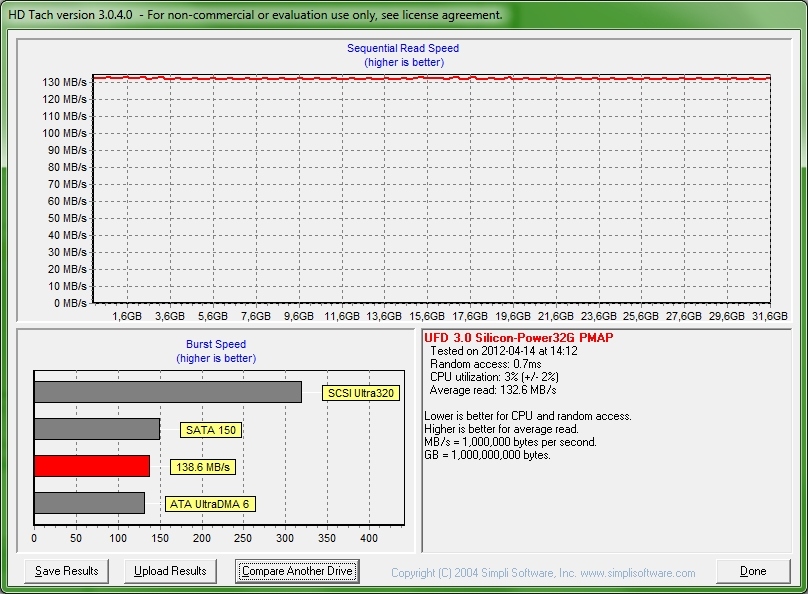This screenshot has width=808, height=594.
Task: Click the gray SCSI Ultra320 bar
Action: click(167, 392)
